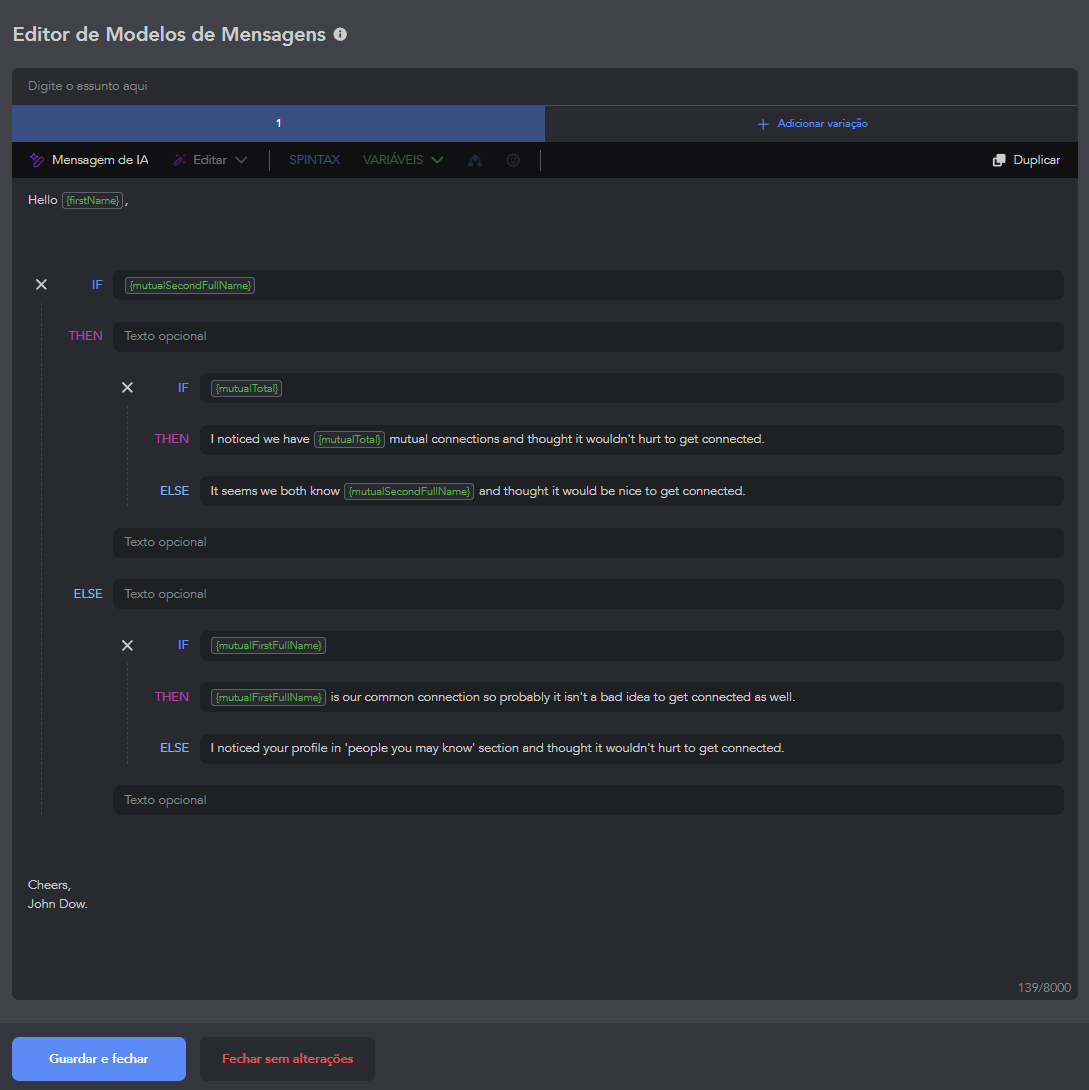Click the 'Cheers,' closing line

[x=49, y=885]
